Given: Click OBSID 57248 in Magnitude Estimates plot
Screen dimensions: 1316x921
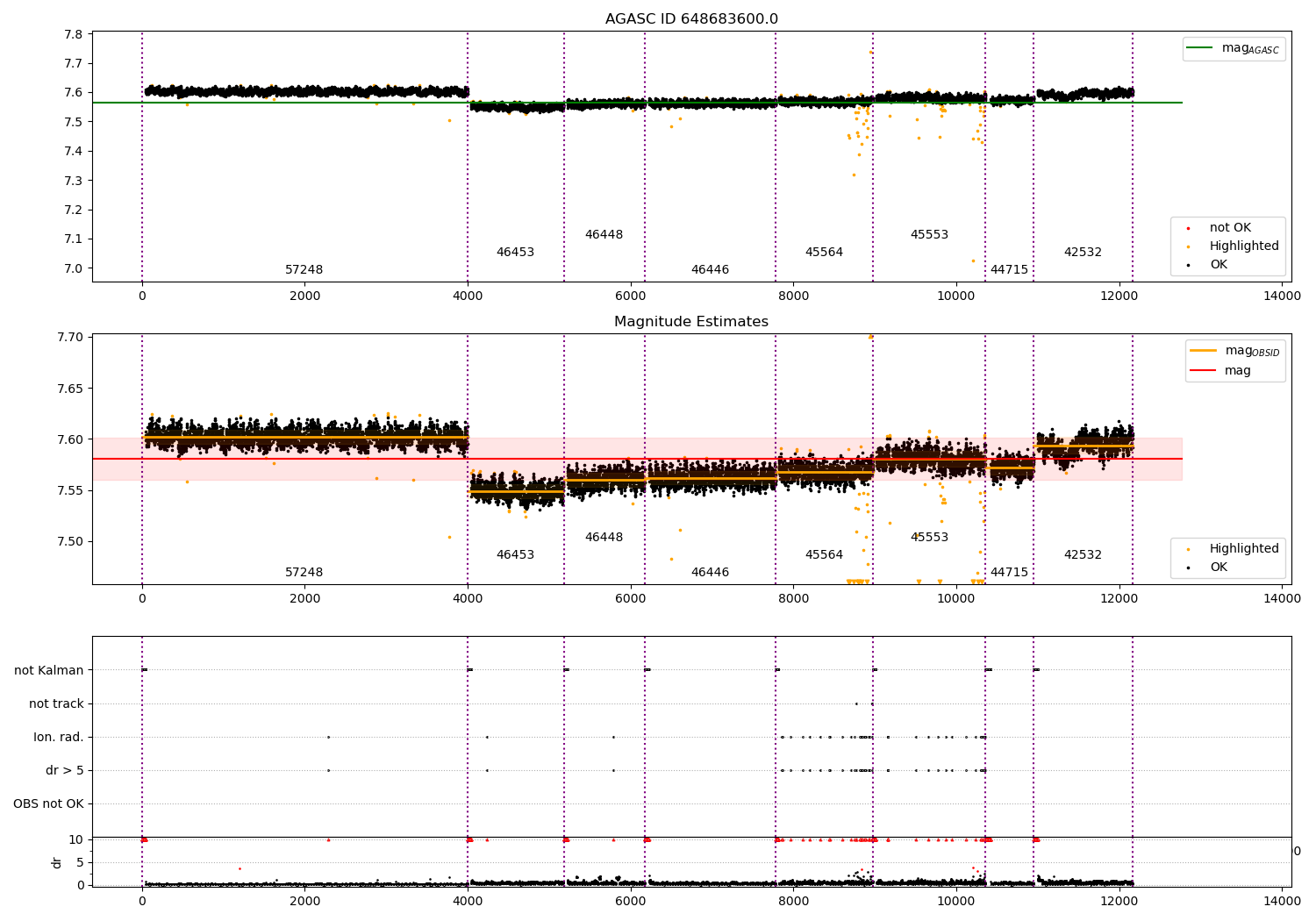Looking at the screenshot, I should [304, 573].
